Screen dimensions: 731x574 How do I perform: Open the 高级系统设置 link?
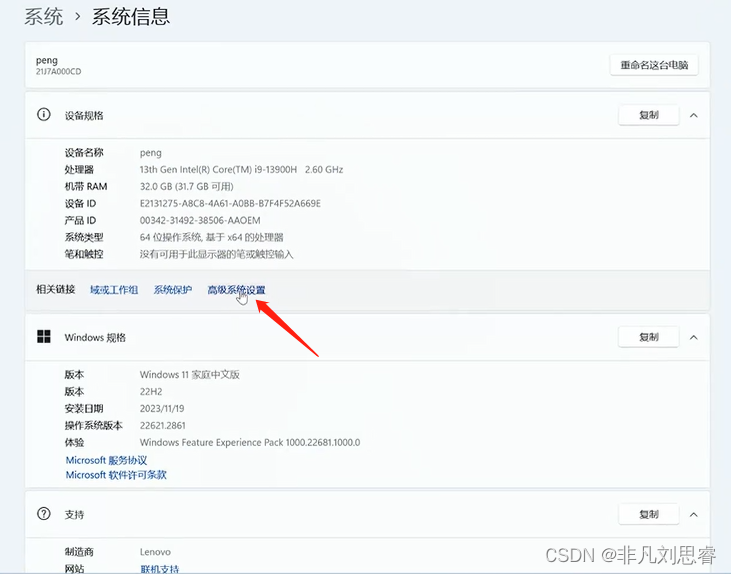point(236,290)
